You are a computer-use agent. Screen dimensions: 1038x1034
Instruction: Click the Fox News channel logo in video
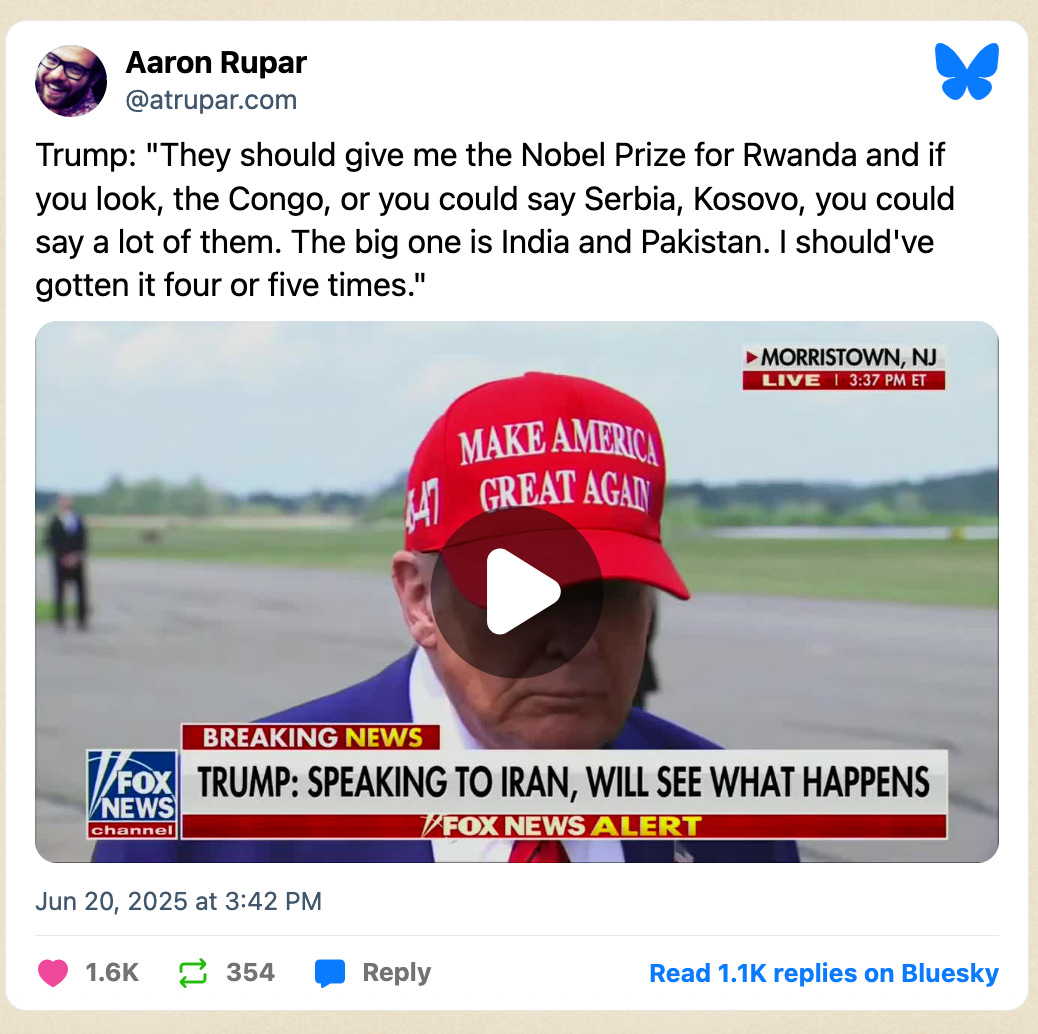point(132,794)
